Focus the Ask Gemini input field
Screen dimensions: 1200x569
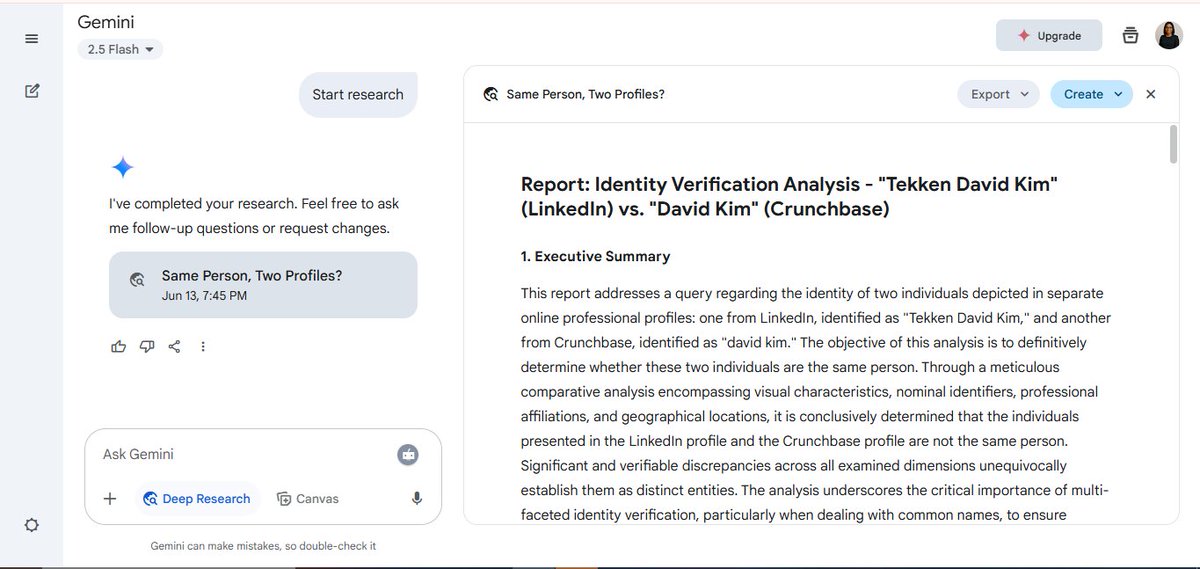click(240, 454)
